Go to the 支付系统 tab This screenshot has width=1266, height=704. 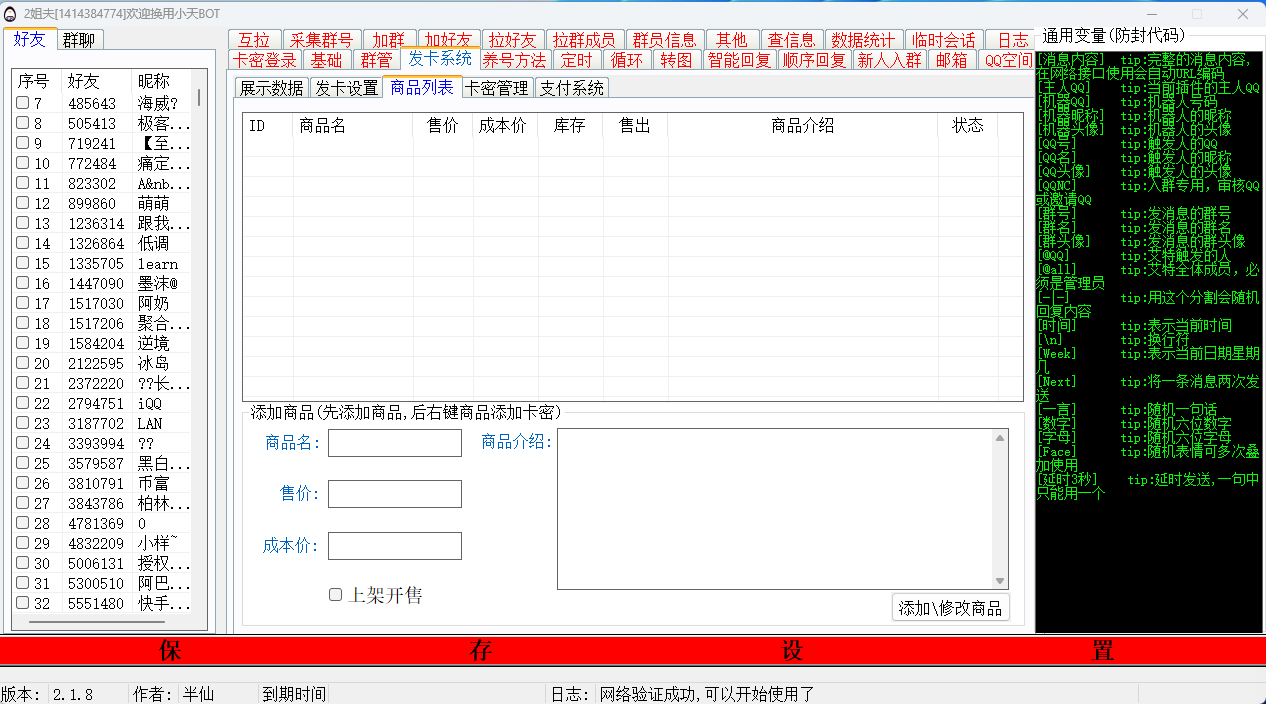coord(572,88)
